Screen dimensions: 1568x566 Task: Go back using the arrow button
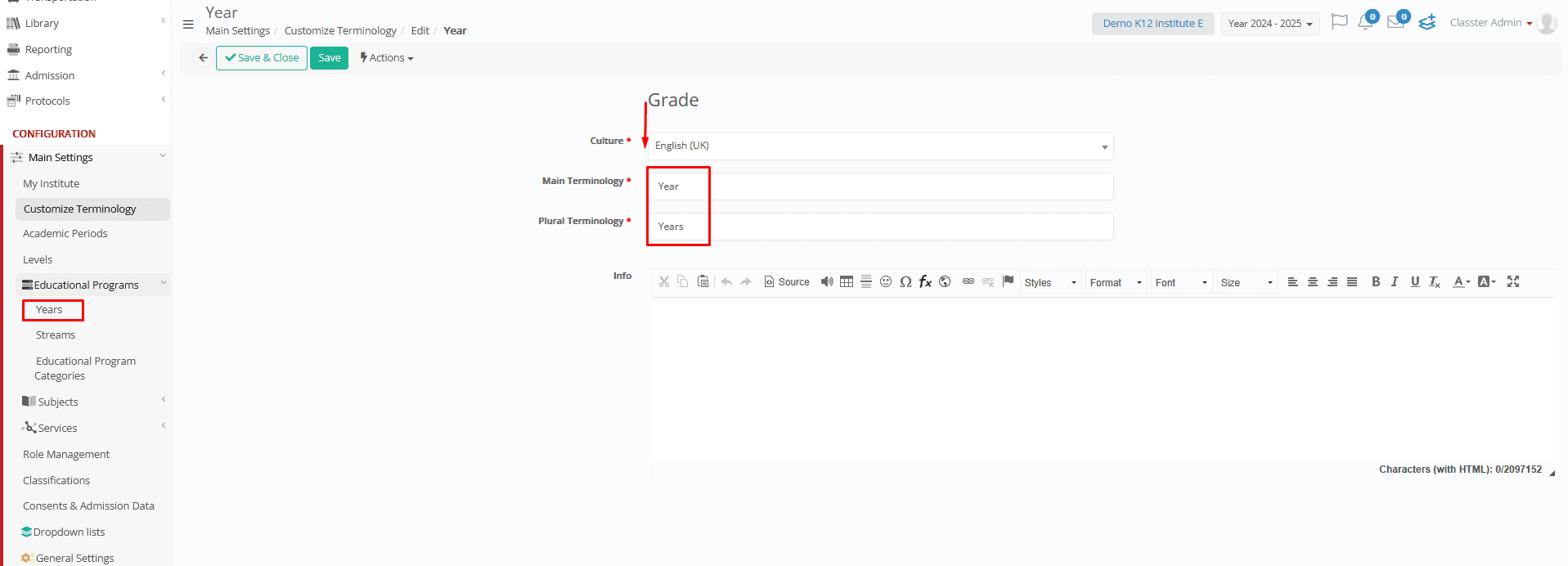pos(203,58)
